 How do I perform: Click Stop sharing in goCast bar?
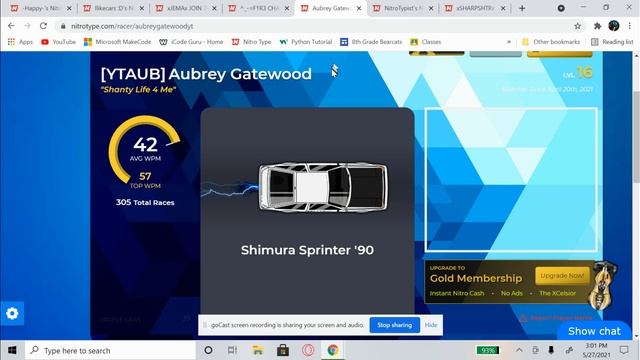pos(394,325)
